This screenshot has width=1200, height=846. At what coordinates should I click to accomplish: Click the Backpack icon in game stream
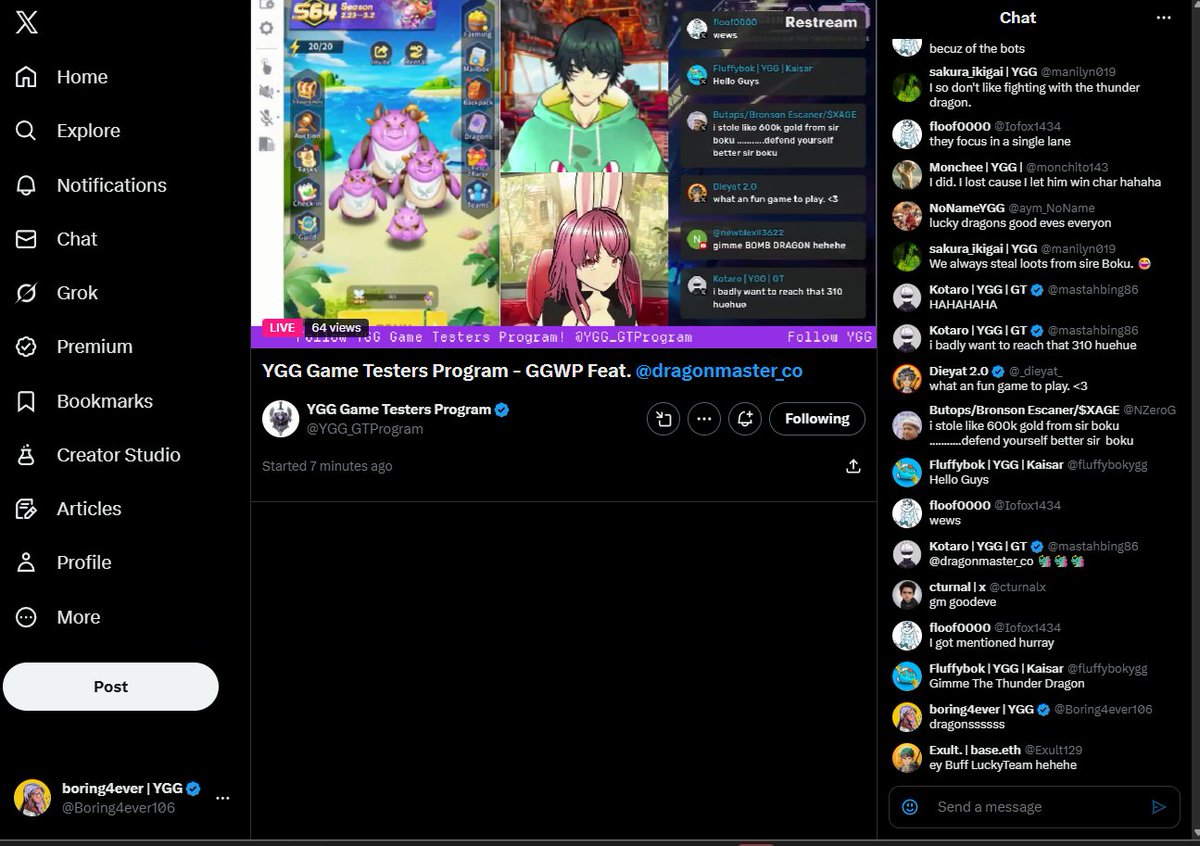click(x=478, y=93)
